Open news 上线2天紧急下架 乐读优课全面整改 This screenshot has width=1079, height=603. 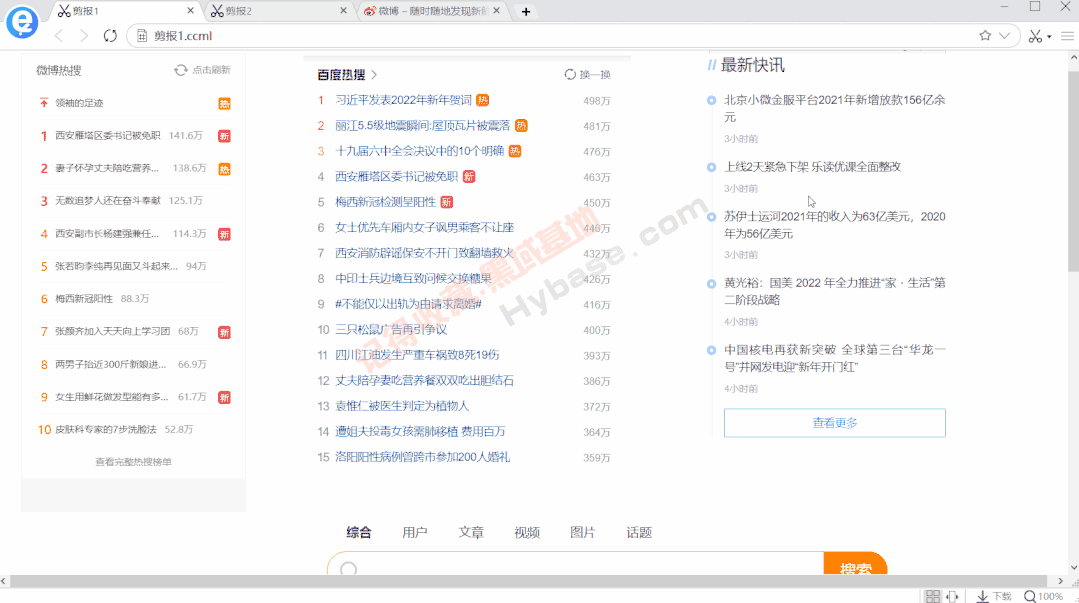coord(813,167)
